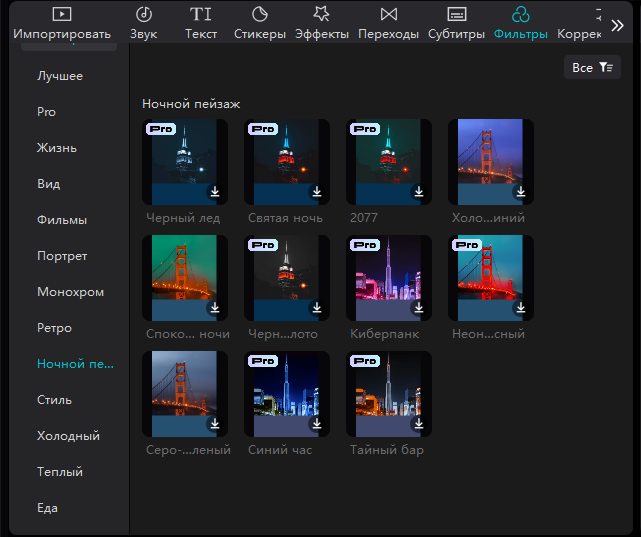
Task: Open the Стикеры stickers tab
Action: [260, 23]
